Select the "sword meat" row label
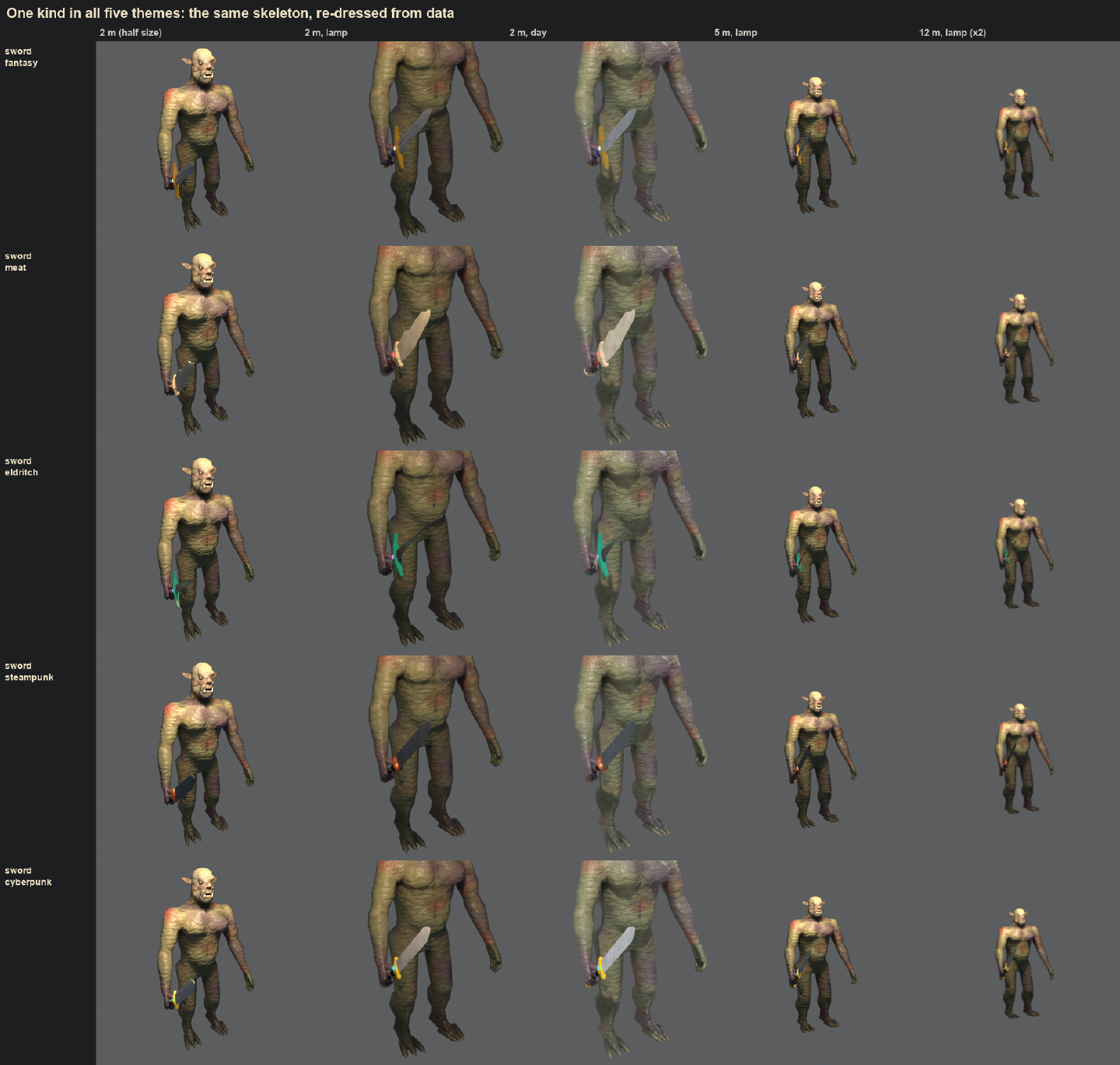Viewport: 1120px width, 1065px height. 18,261
